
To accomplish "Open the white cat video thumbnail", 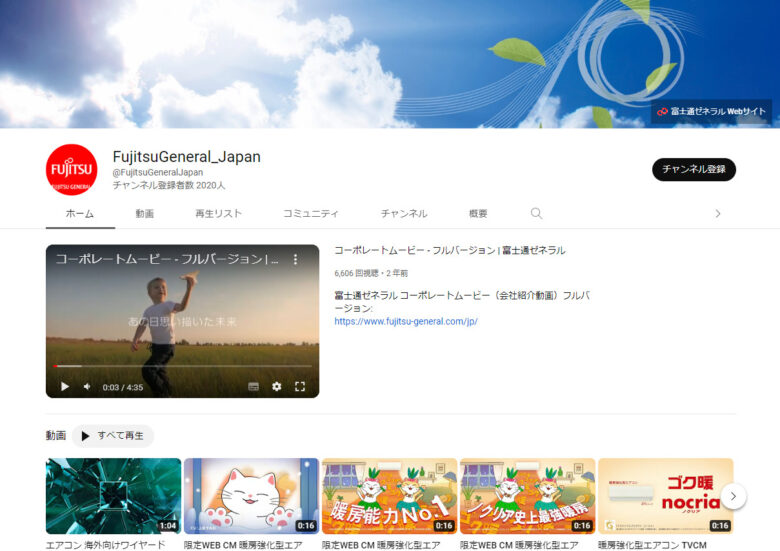I will pos(251,496).
